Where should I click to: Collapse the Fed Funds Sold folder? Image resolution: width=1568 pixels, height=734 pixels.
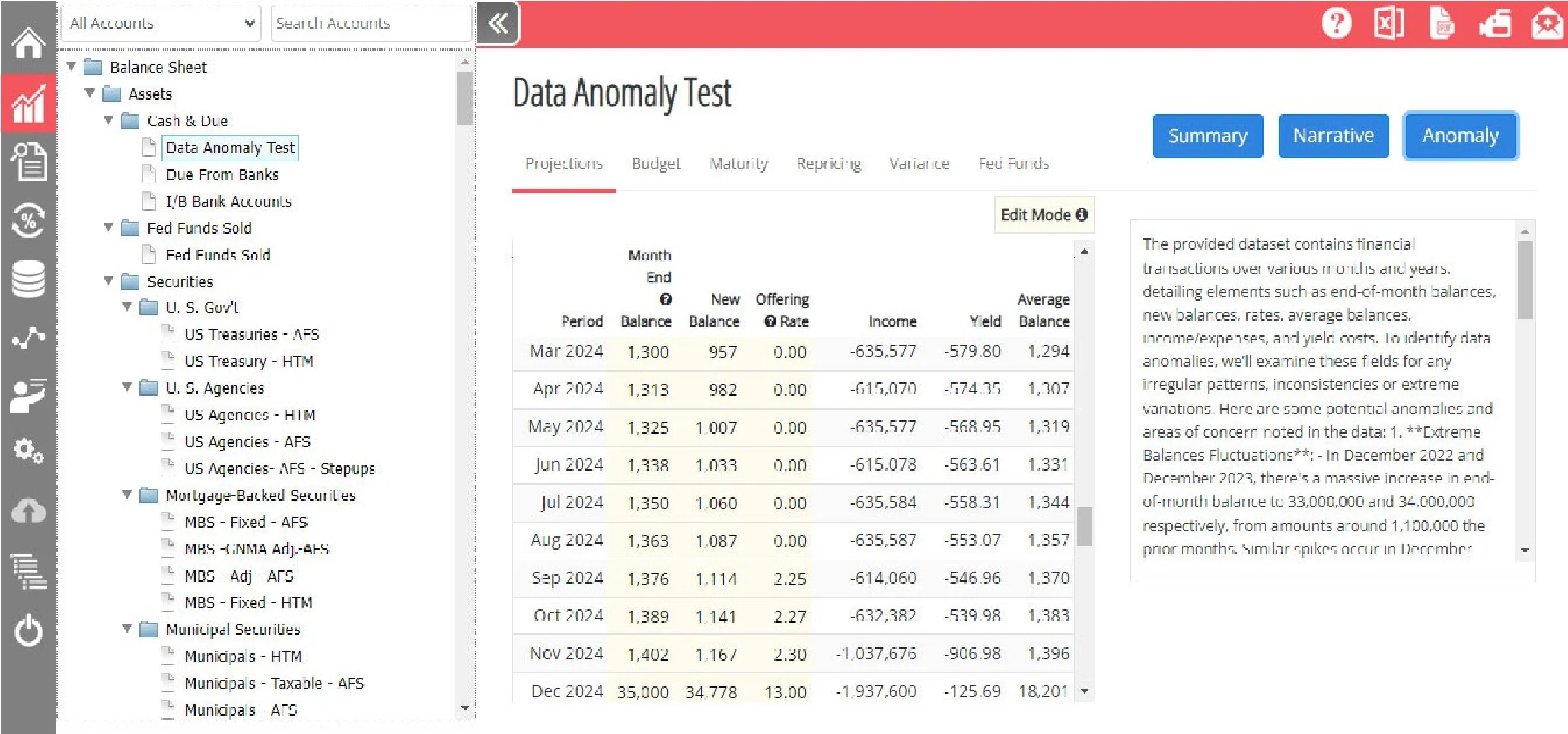pyautogui.click(x=108, y=227)
